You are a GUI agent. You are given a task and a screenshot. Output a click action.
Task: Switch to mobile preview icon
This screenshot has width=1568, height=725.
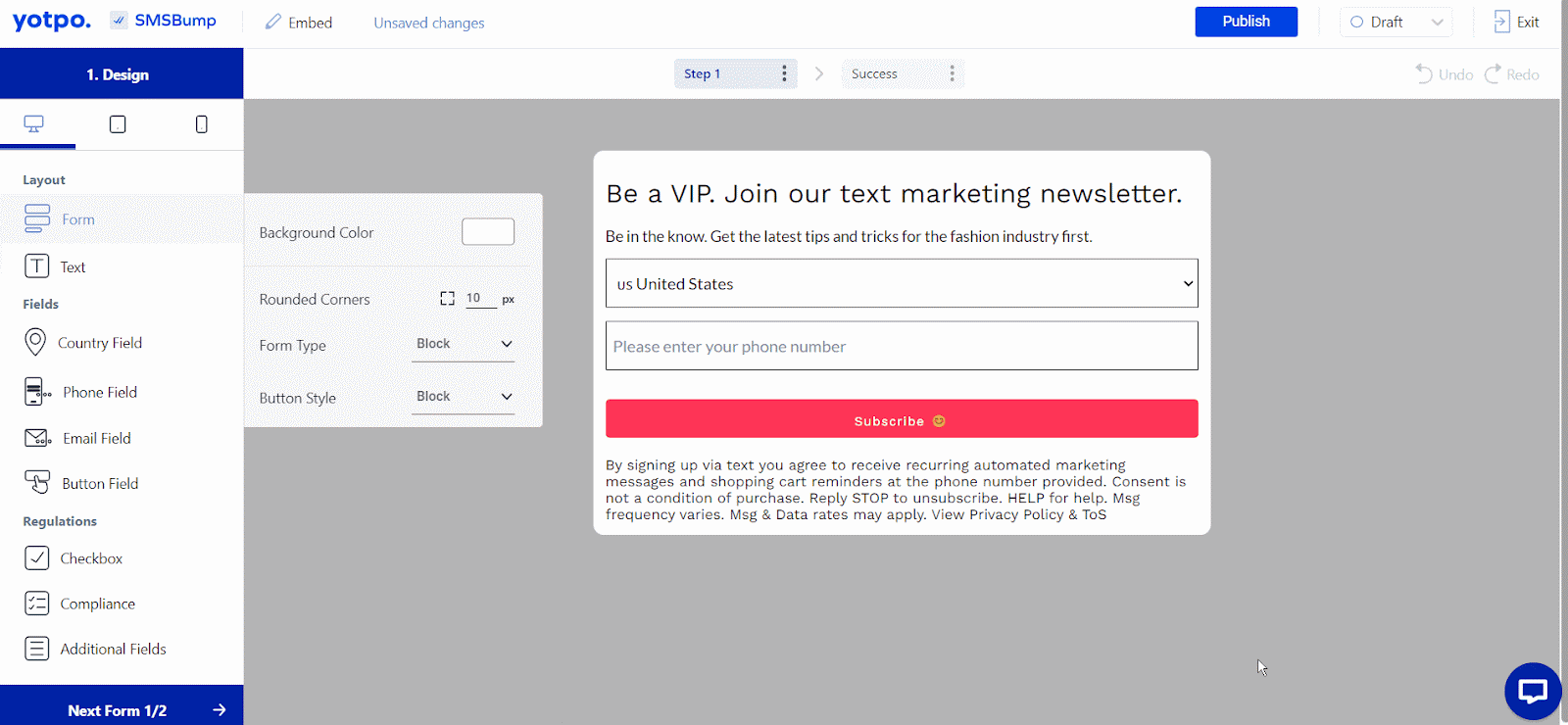(x=202, y=124)
